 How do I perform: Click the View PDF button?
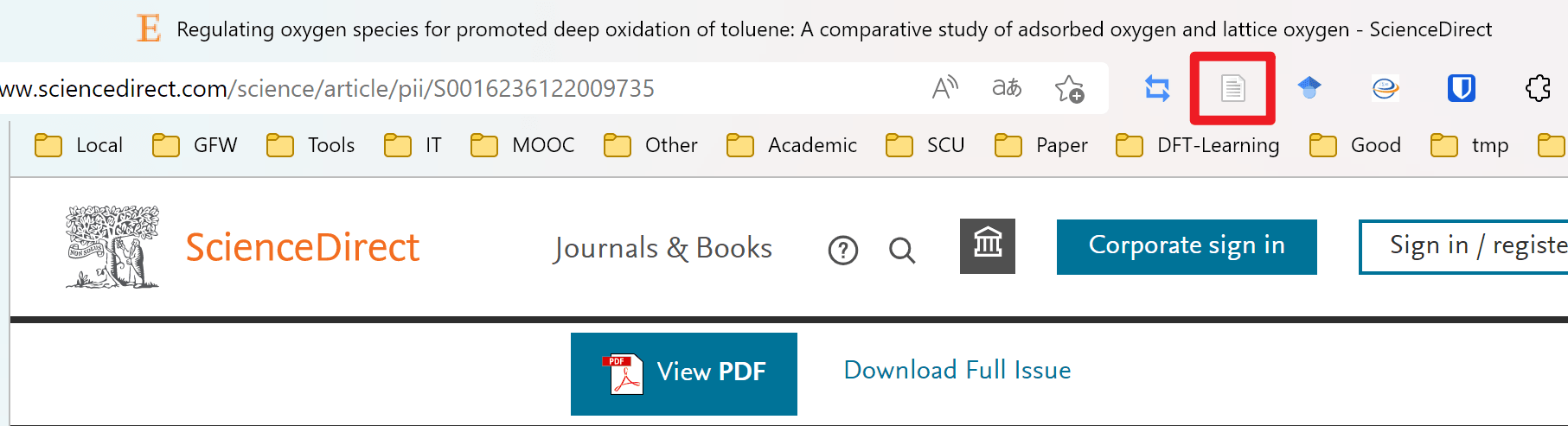(x=684, y=373)
